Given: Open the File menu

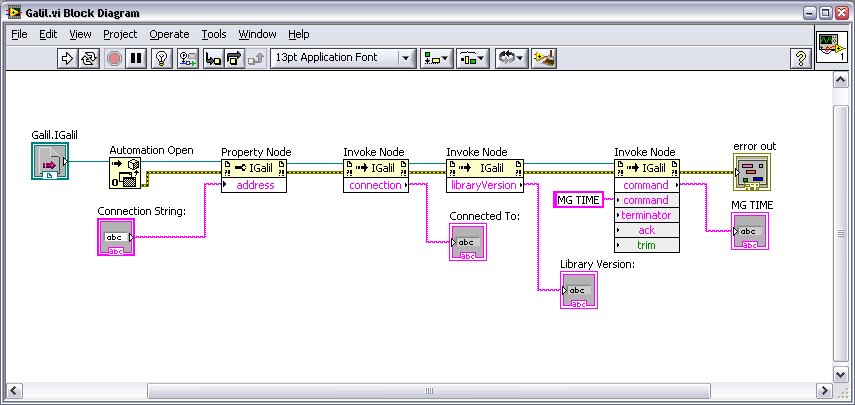Looking at the screenshot, I should pos(19,34).
